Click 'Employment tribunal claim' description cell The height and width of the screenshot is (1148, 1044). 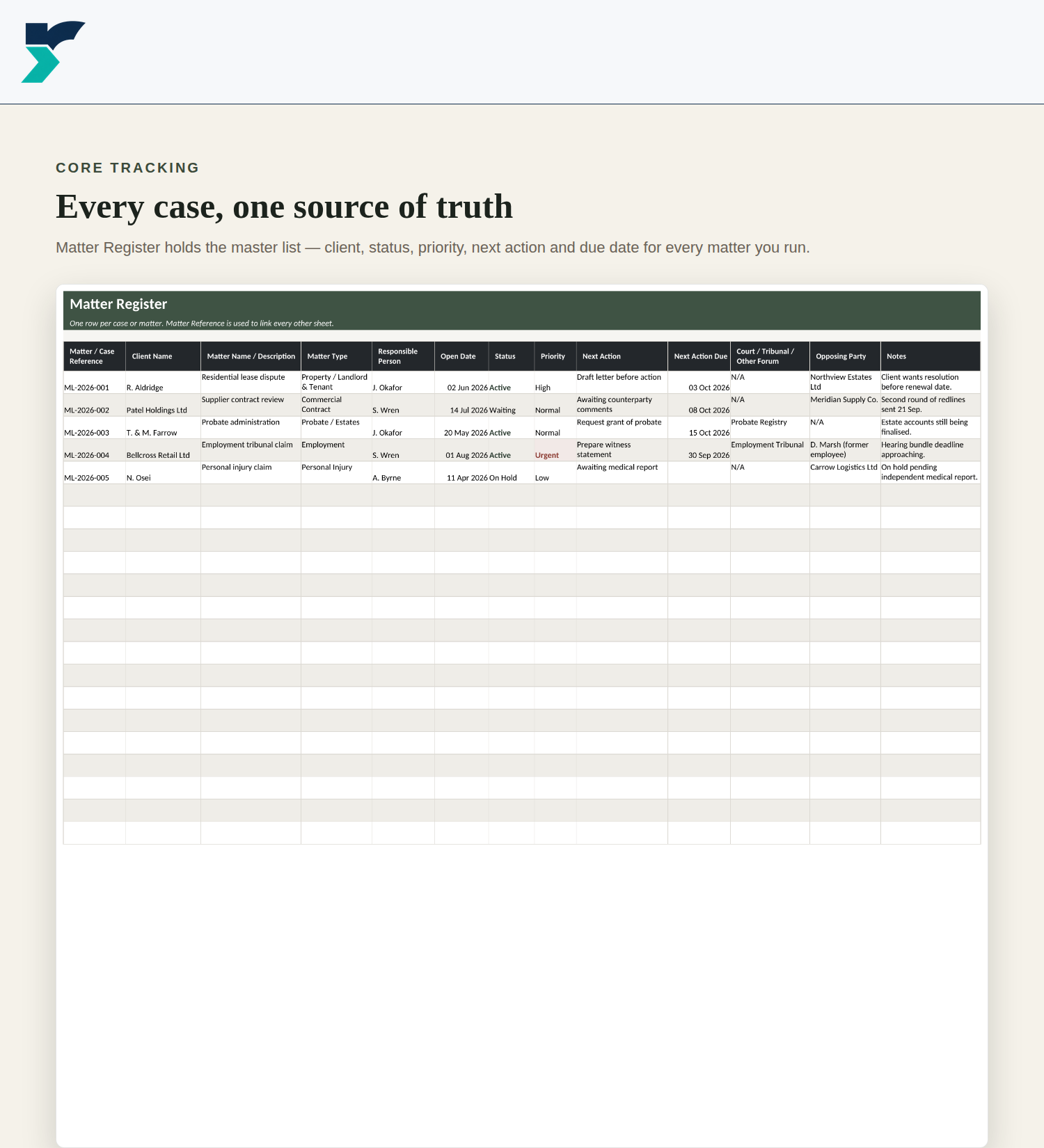(251, 450)
